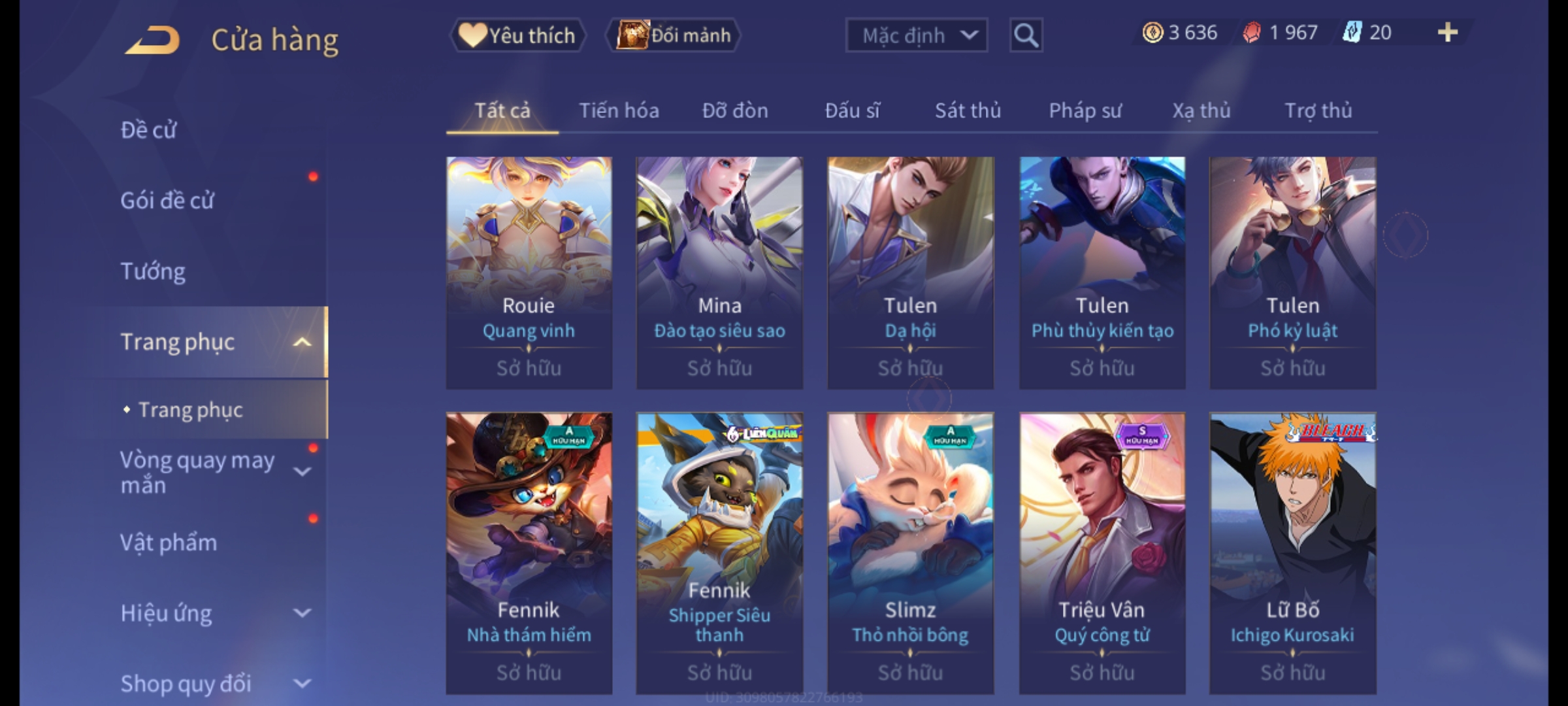
Task: Open Gói đề cử in the sidebar
Action: tap(167, 201)
